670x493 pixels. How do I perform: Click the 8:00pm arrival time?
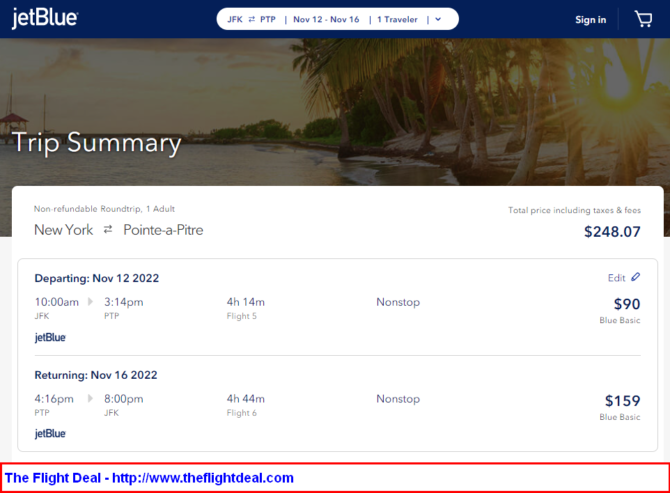pos(123,399)
